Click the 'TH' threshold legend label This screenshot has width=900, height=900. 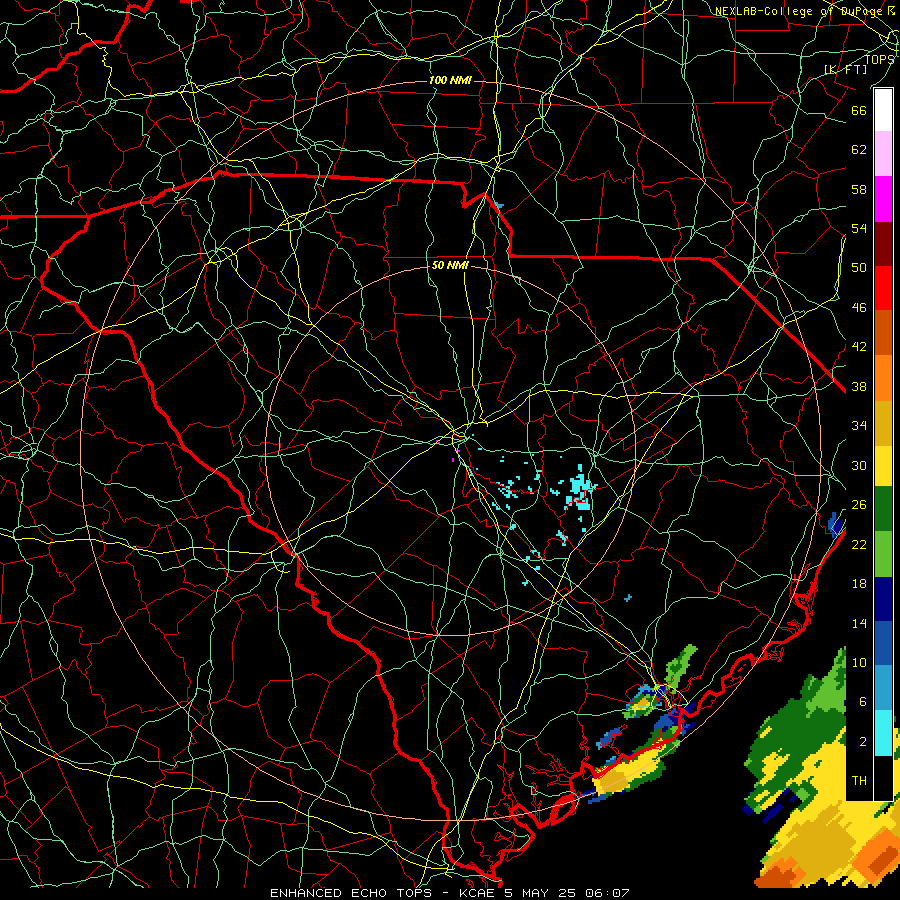point(859,781)
